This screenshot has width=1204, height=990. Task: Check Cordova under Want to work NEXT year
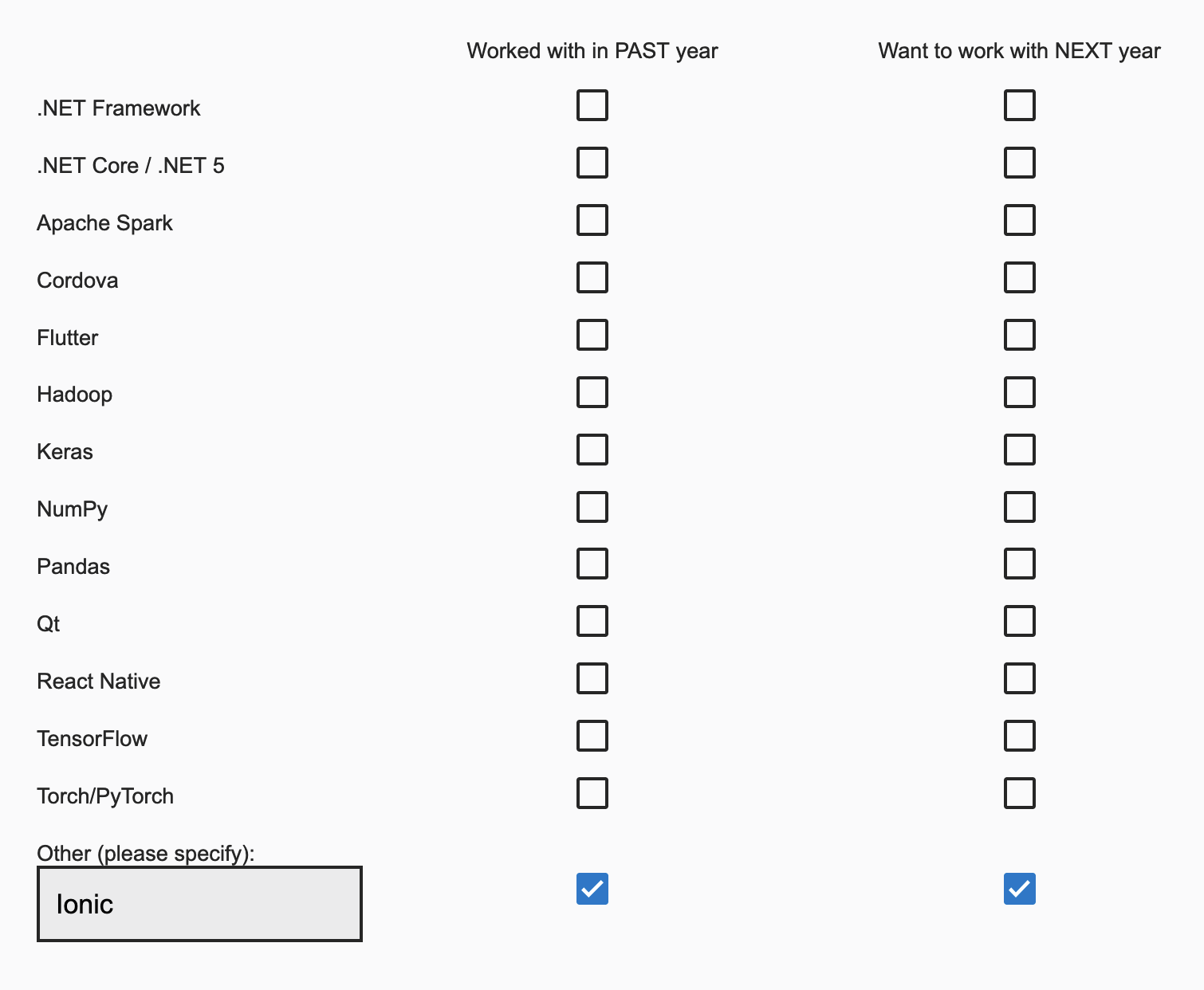coord(1019,277)
